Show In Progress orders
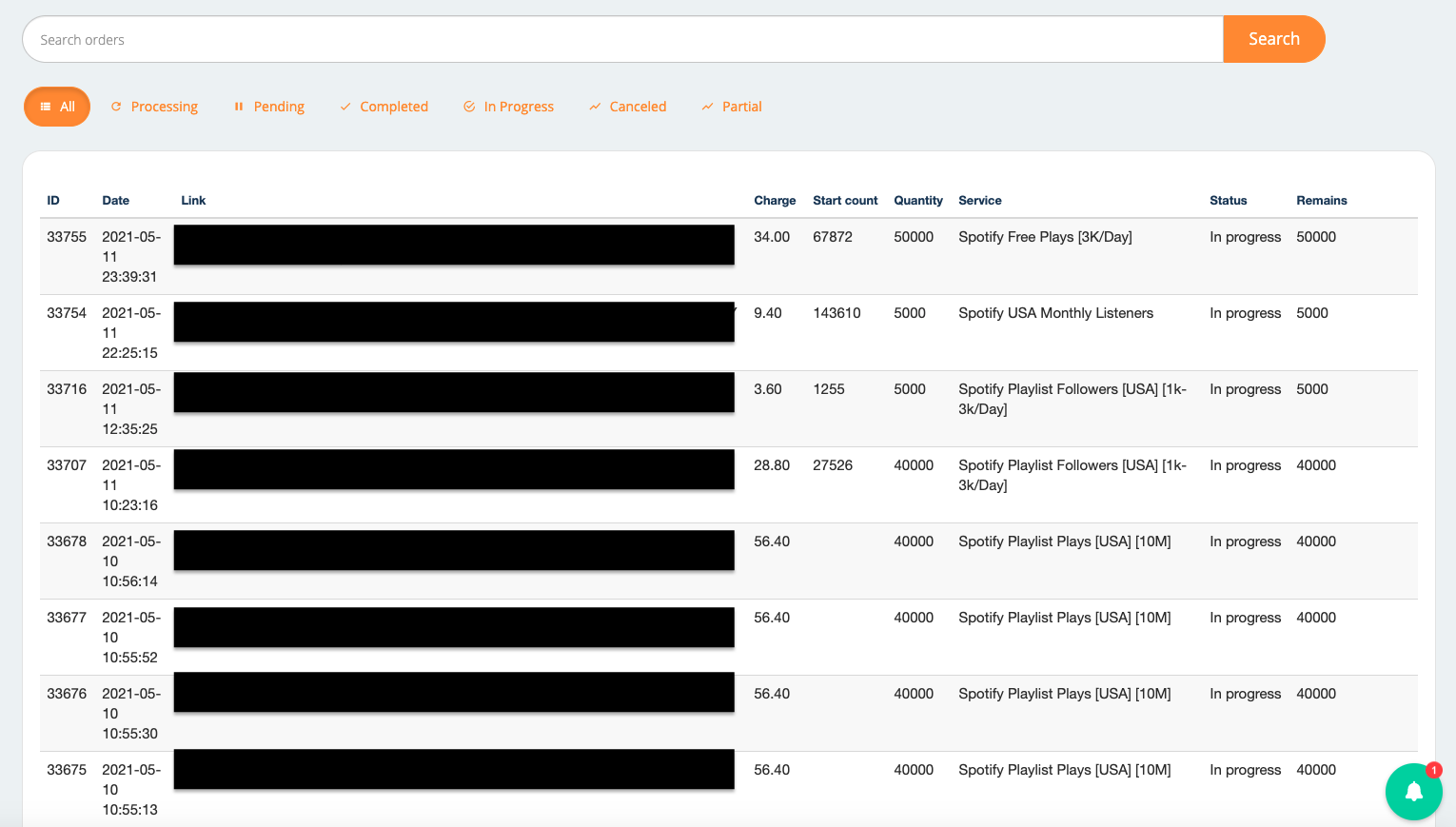 (x=509, y=107)
